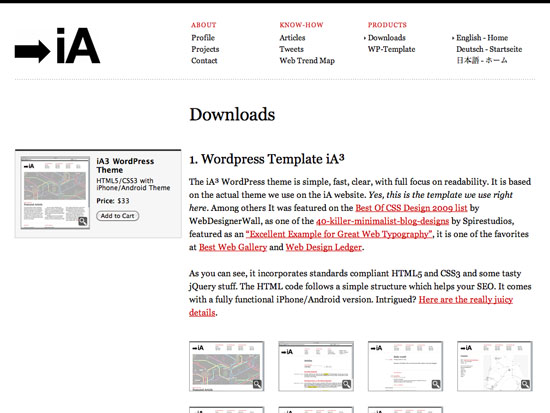The width and height of the screenshot is (550, 413).
Task: Select Downloads in the Products menu
Action: (387, 38)
